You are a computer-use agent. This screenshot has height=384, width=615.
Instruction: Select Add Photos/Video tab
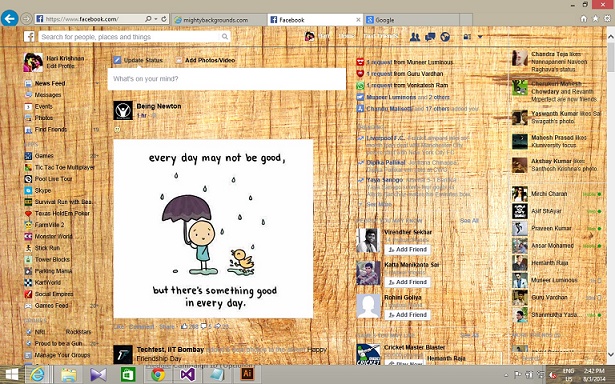point(205,60)
